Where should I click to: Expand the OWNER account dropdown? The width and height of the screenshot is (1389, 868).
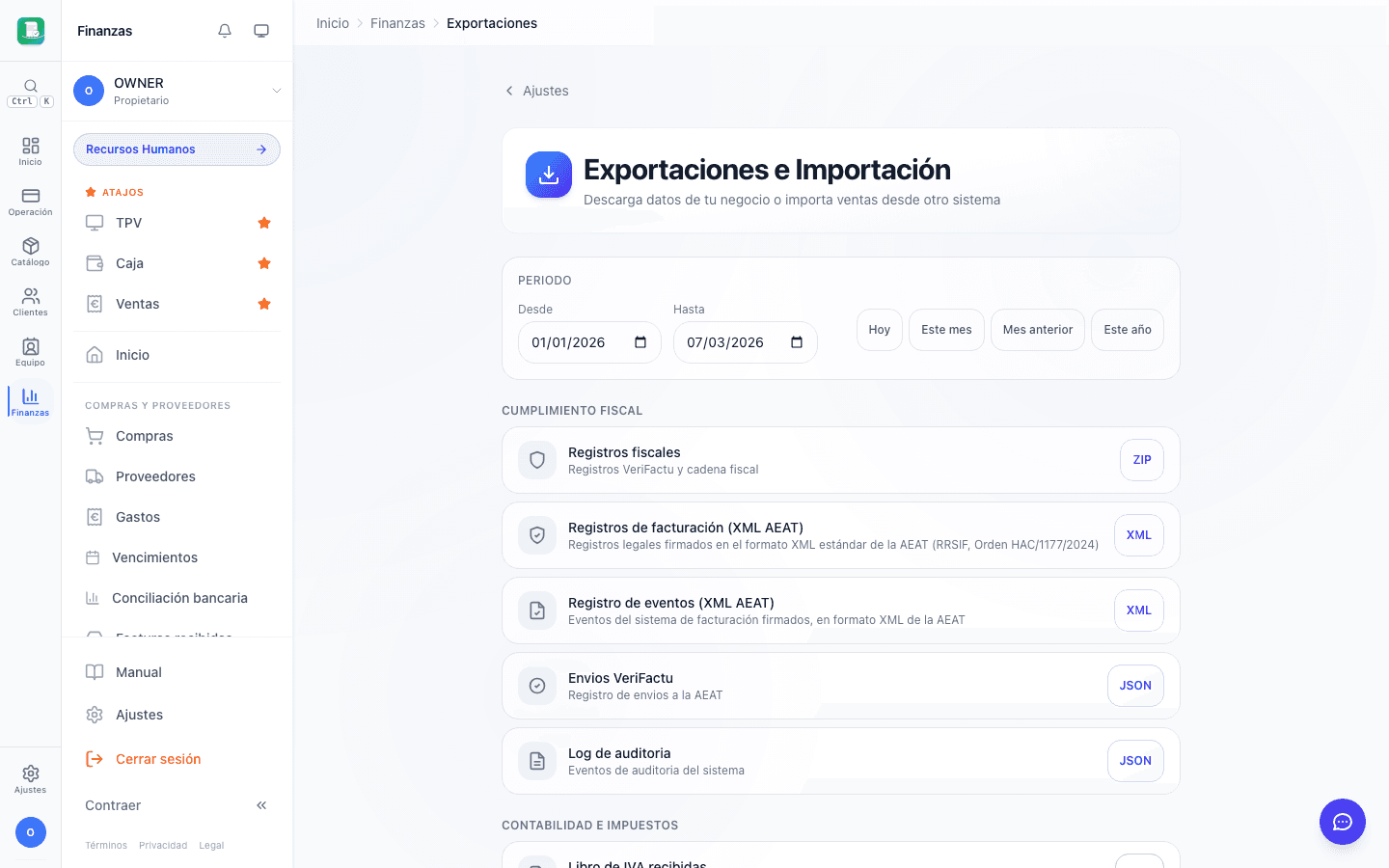point(277,91)
